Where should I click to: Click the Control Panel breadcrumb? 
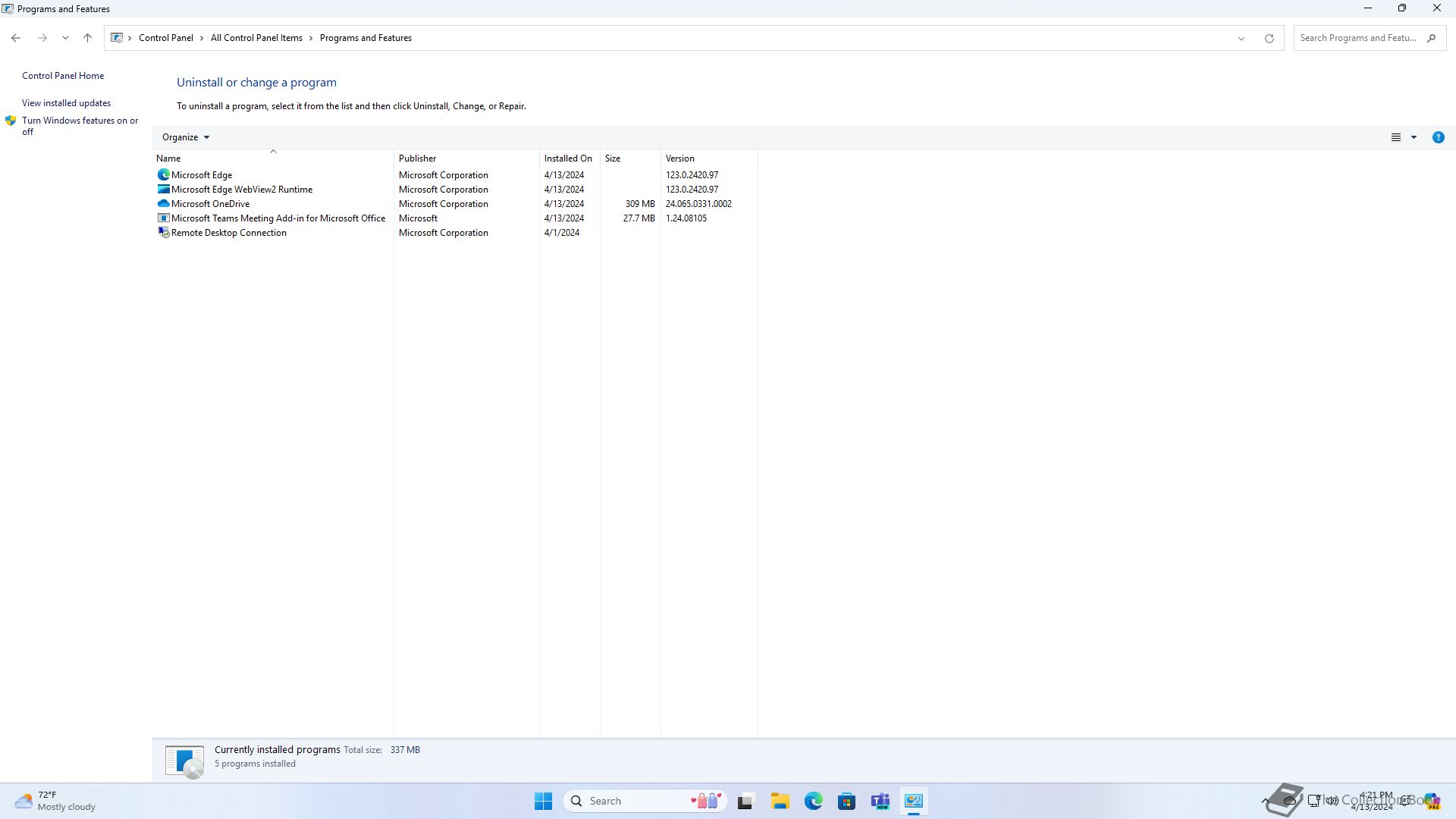166,38
